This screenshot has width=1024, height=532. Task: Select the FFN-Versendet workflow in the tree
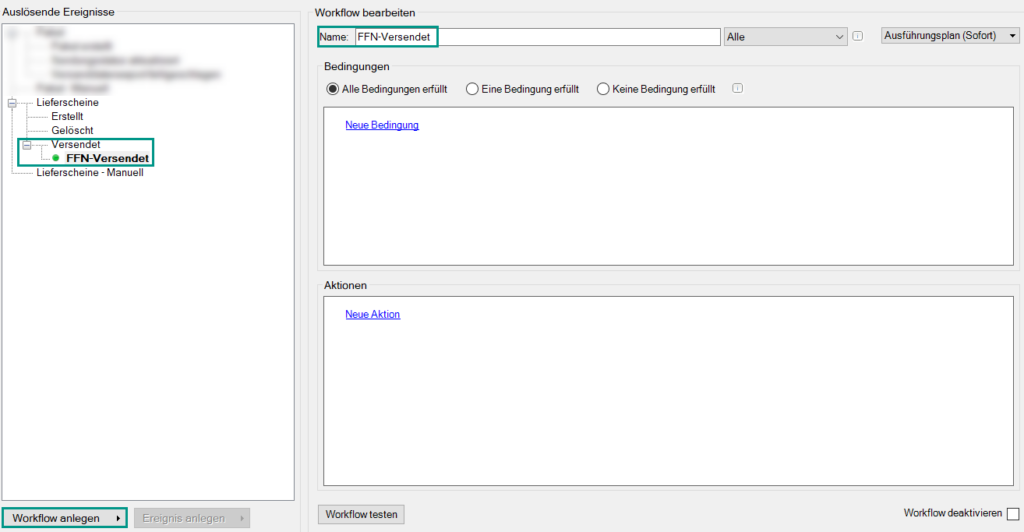[108, 158]
